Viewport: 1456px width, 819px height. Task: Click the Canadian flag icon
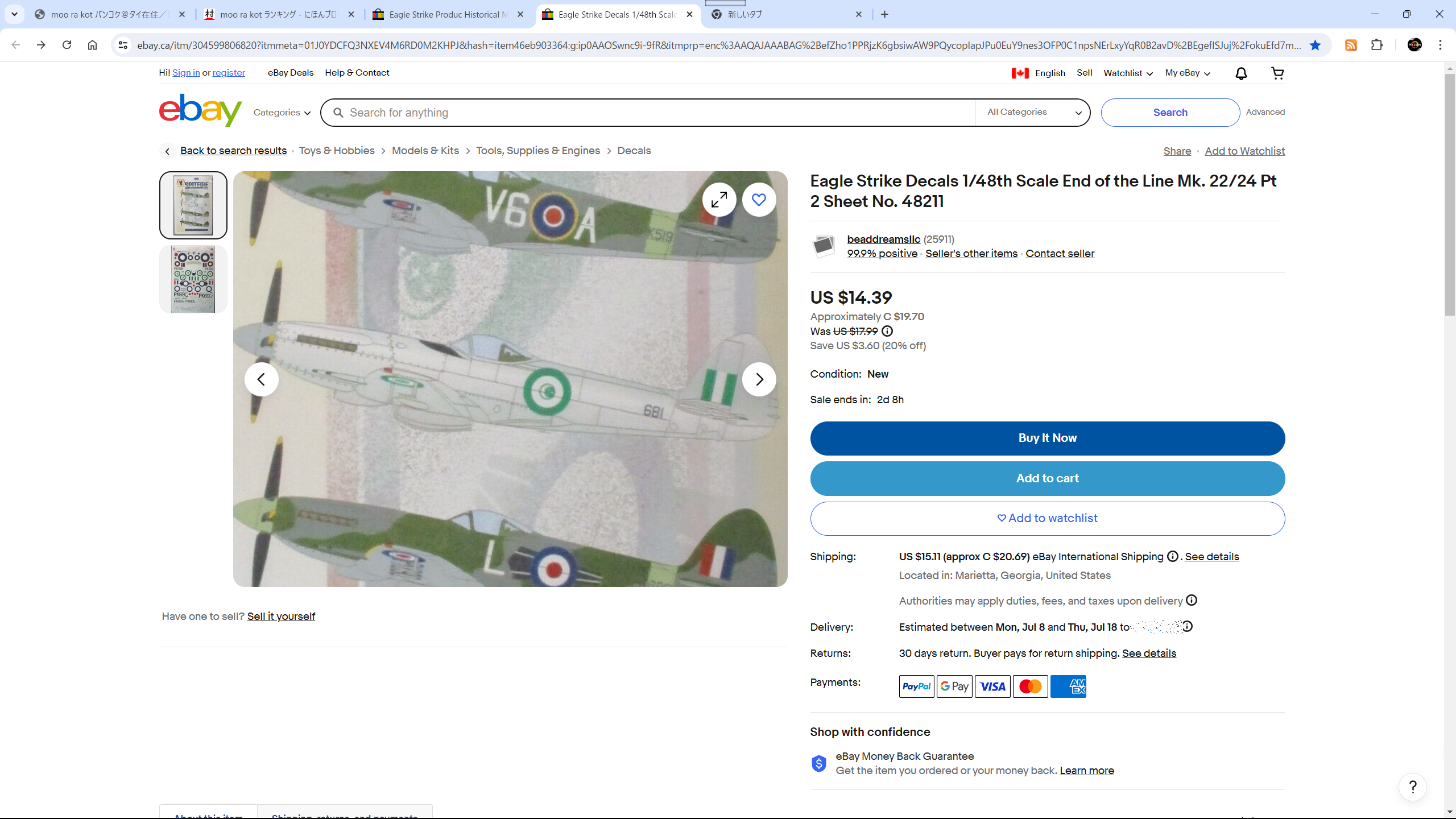(1020, 73)
